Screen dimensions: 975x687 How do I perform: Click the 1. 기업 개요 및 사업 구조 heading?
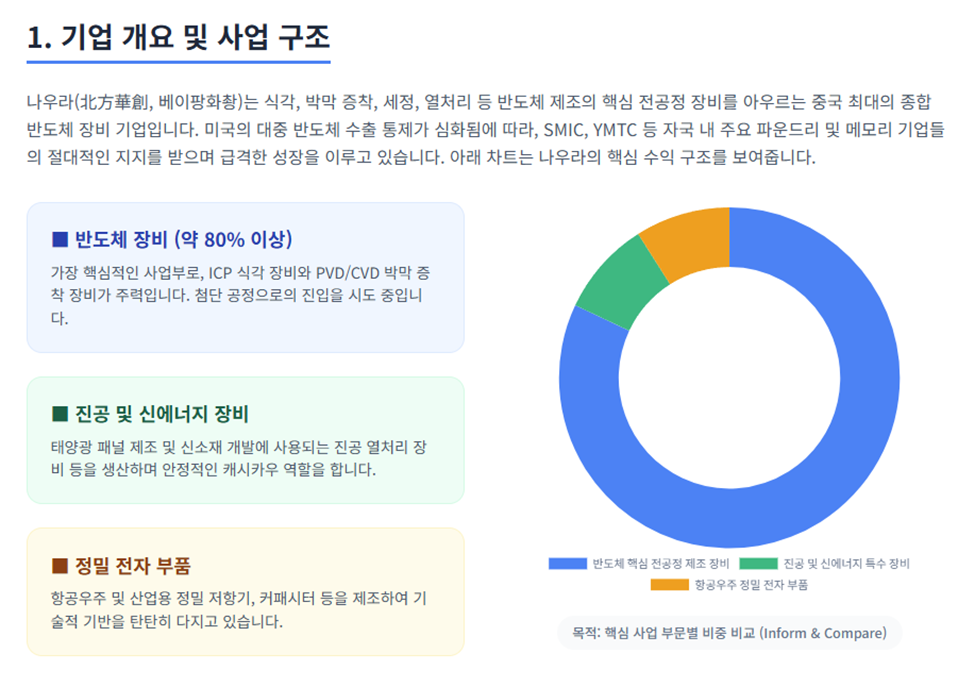(178, 37)
